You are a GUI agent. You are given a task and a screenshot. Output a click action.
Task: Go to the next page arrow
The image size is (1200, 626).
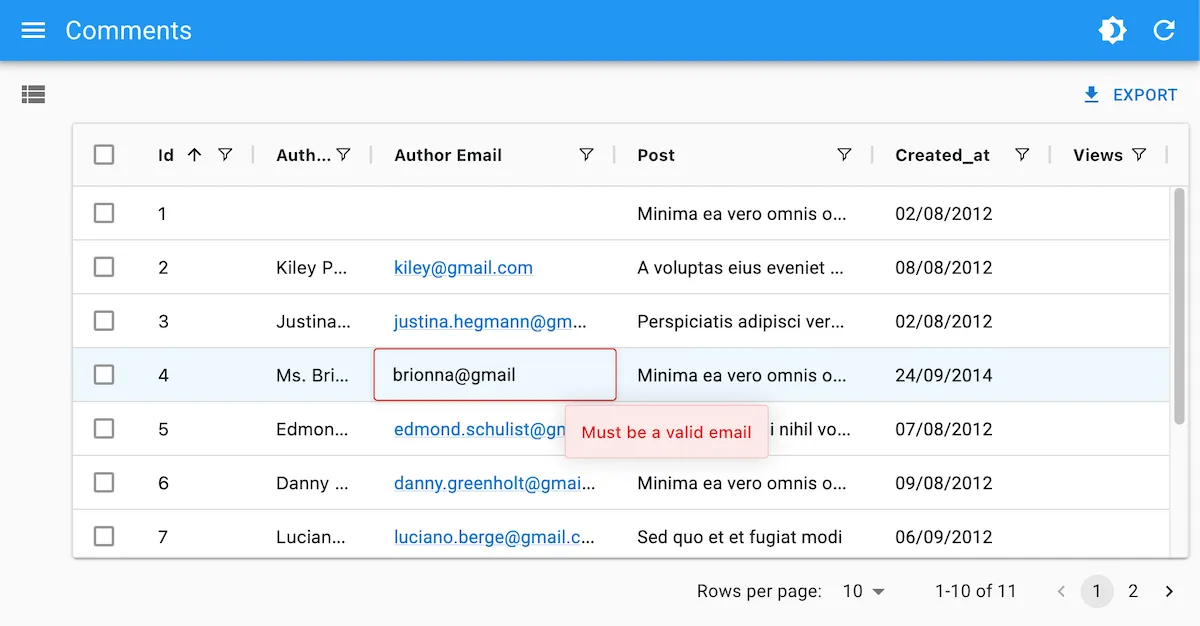click(1169, 591)
